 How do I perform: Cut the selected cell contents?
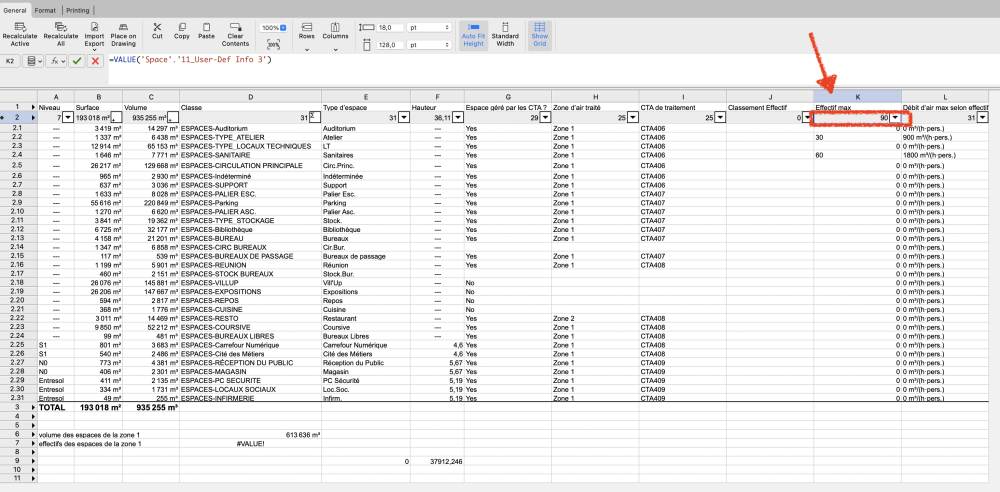(157, 27)
